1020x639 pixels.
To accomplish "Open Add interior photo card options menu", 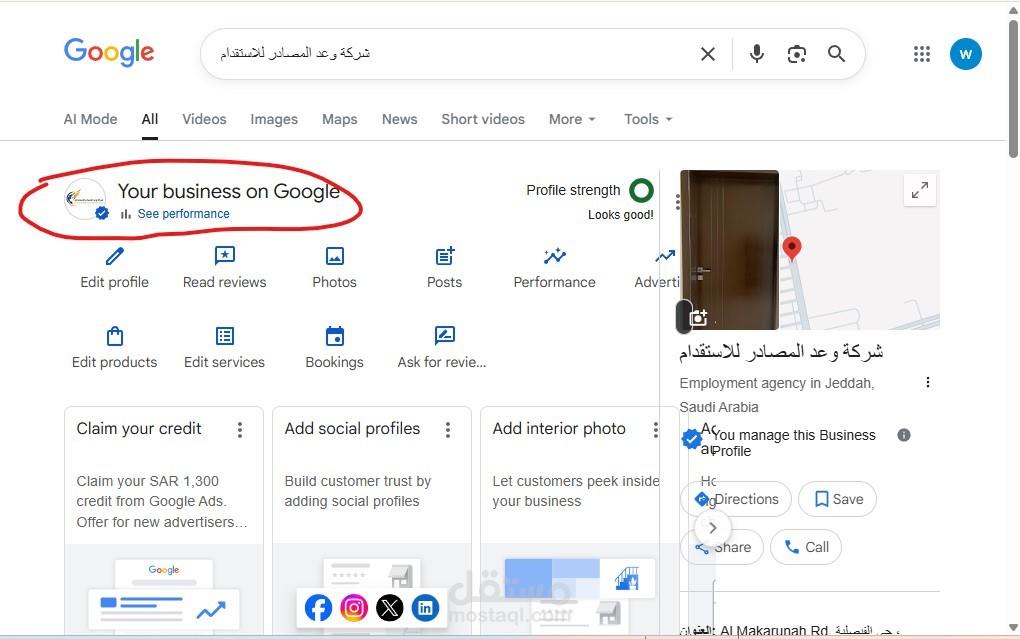I will [655, 429].
